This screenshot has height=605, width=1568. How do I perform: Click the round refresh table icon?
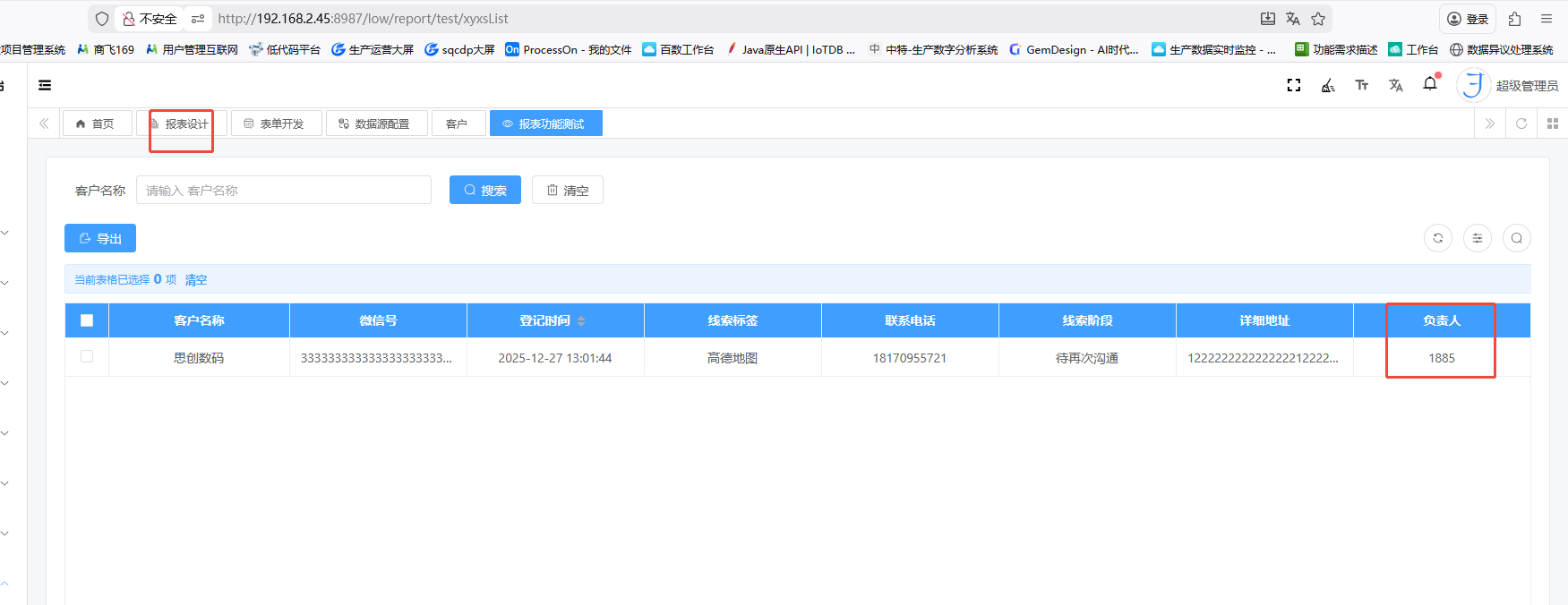pyautogui.click(x=1437, y=238)
